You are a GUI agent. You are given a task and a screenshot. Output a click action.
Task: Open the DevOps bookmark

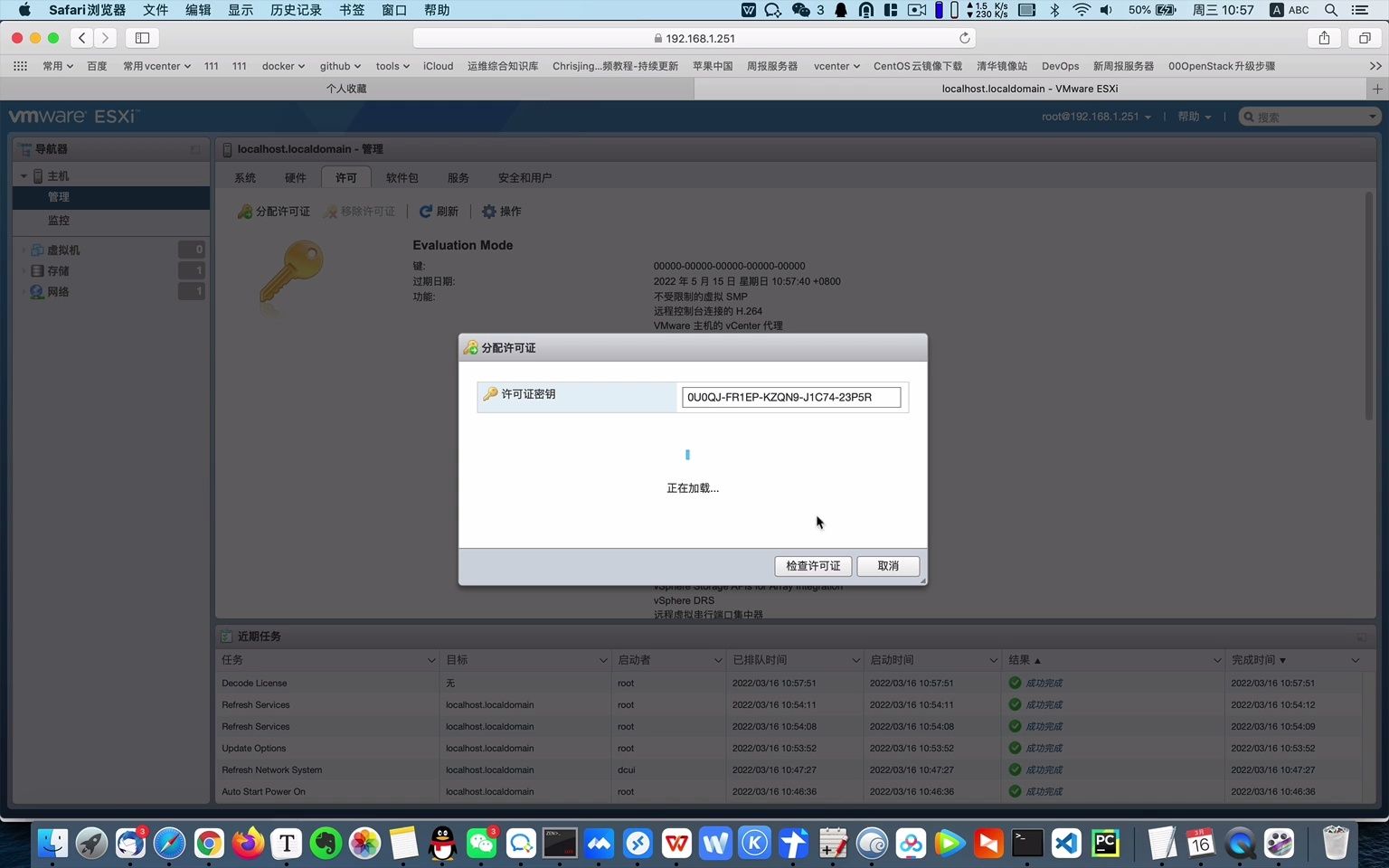(x=1060, y=66)
